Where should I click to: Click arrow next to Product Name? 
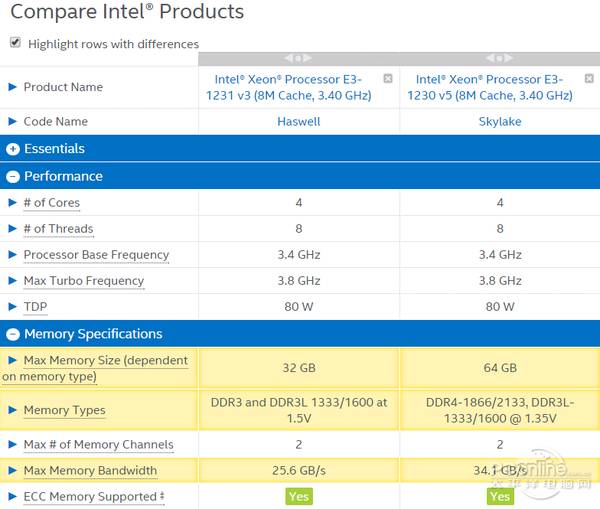pos(13,87)
